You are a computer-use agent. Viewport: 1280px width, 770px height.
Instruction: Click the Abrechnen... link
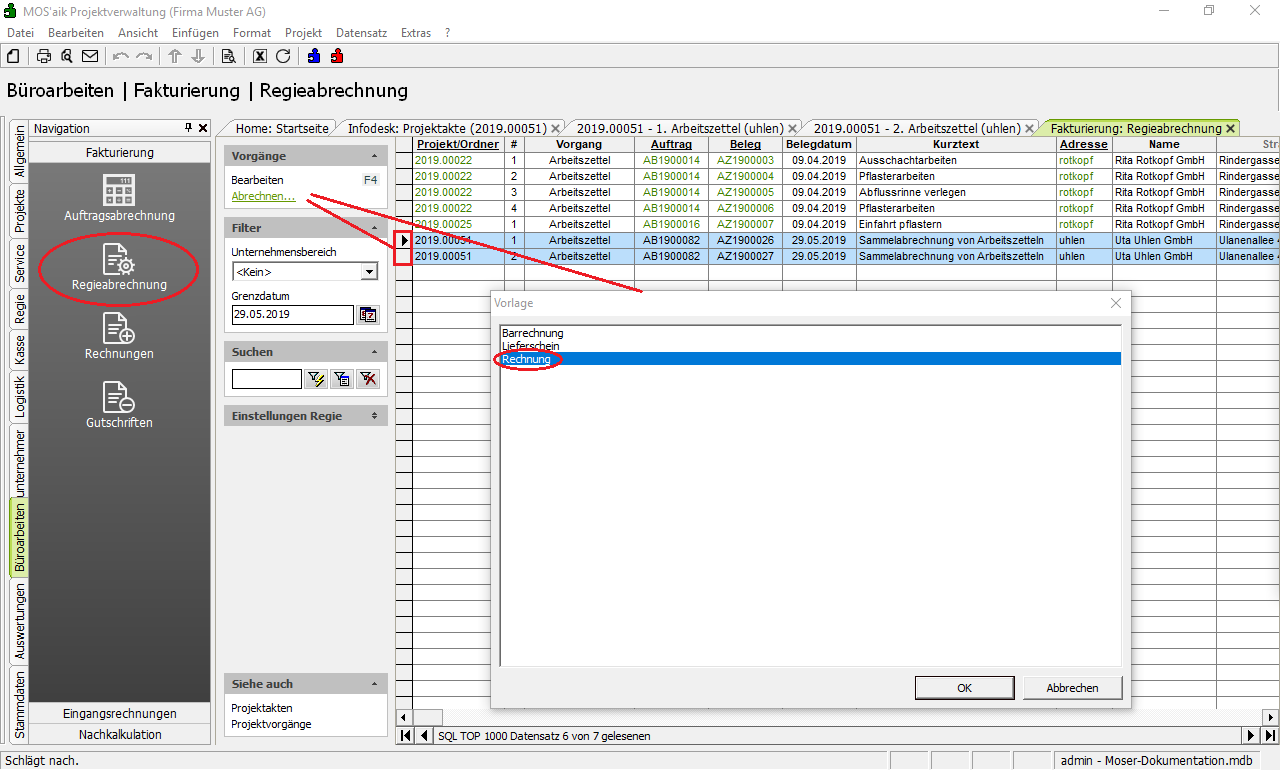pos(263,196)
